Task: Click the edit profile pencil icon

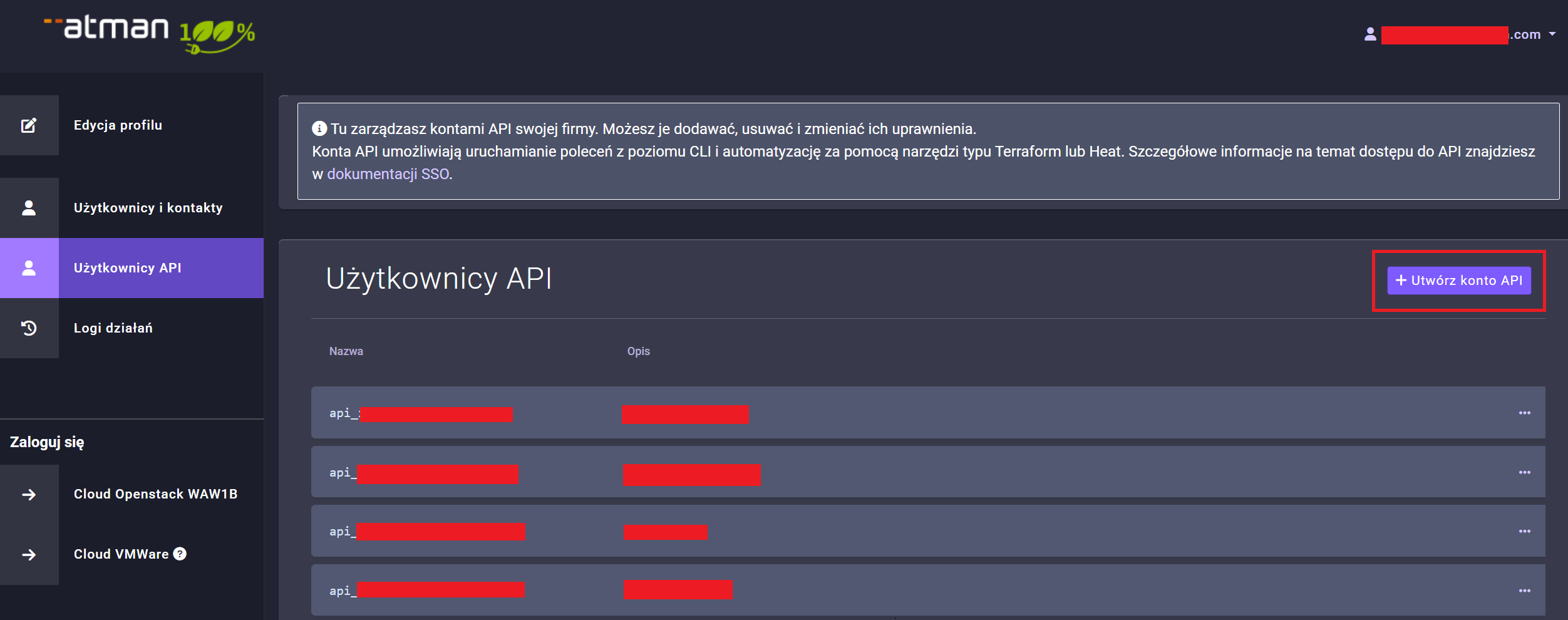Action: click(x=29, y=125)
